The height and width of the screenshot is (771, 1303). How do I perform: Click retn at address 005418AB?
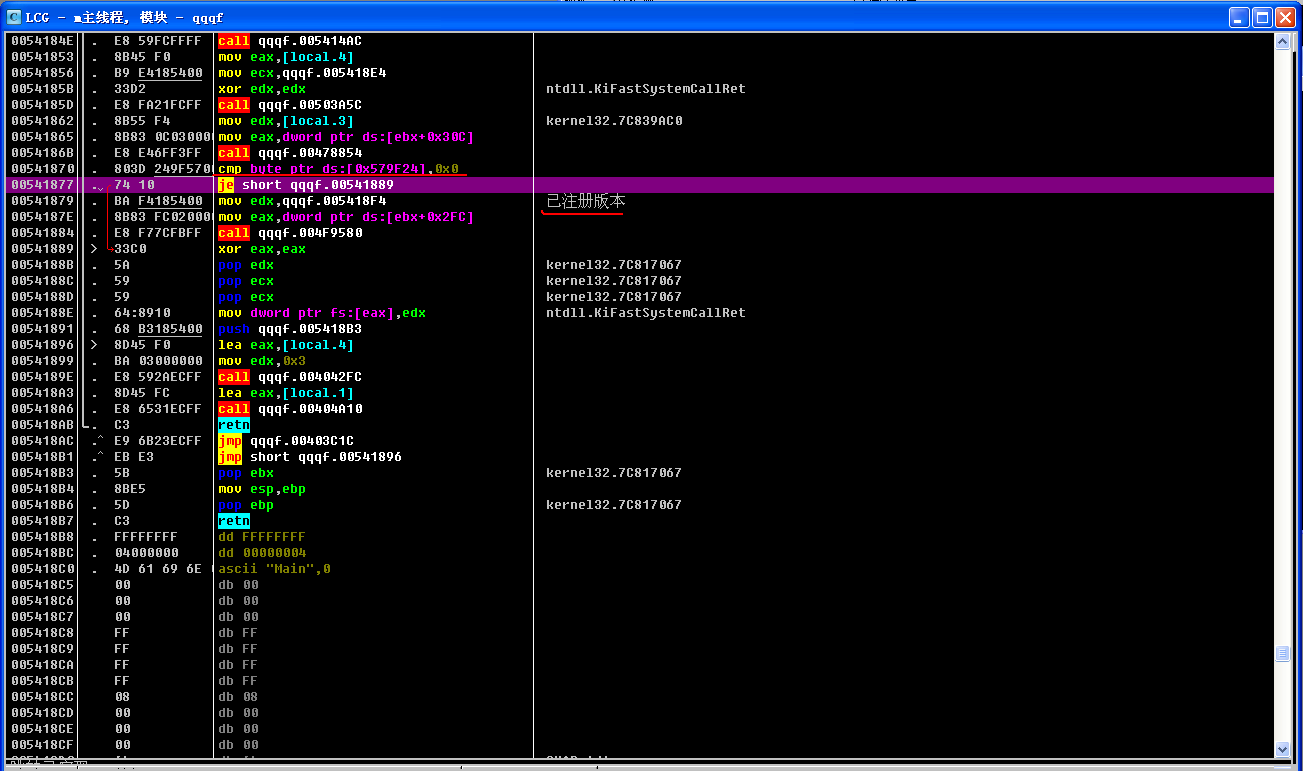tap(234, 425)
